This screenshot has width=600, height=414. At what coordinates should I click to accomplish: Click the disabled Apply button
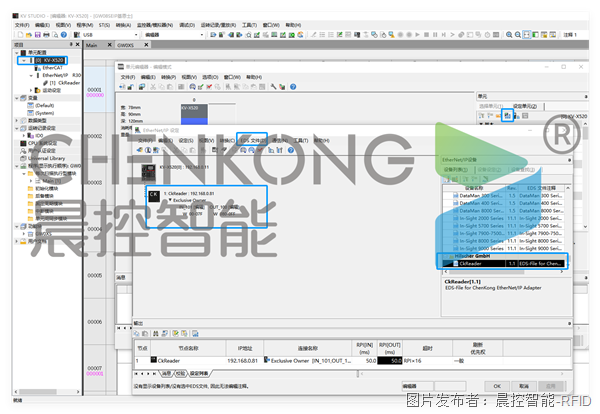click(x=550, y=386)
